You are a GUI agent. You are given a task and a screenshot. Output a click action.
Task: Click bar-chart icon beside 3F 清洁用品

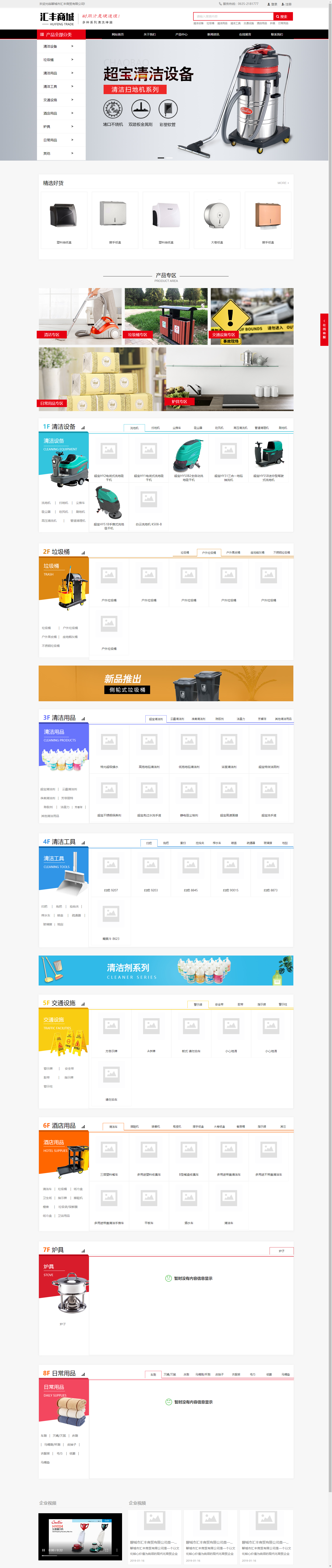(83, 719)
